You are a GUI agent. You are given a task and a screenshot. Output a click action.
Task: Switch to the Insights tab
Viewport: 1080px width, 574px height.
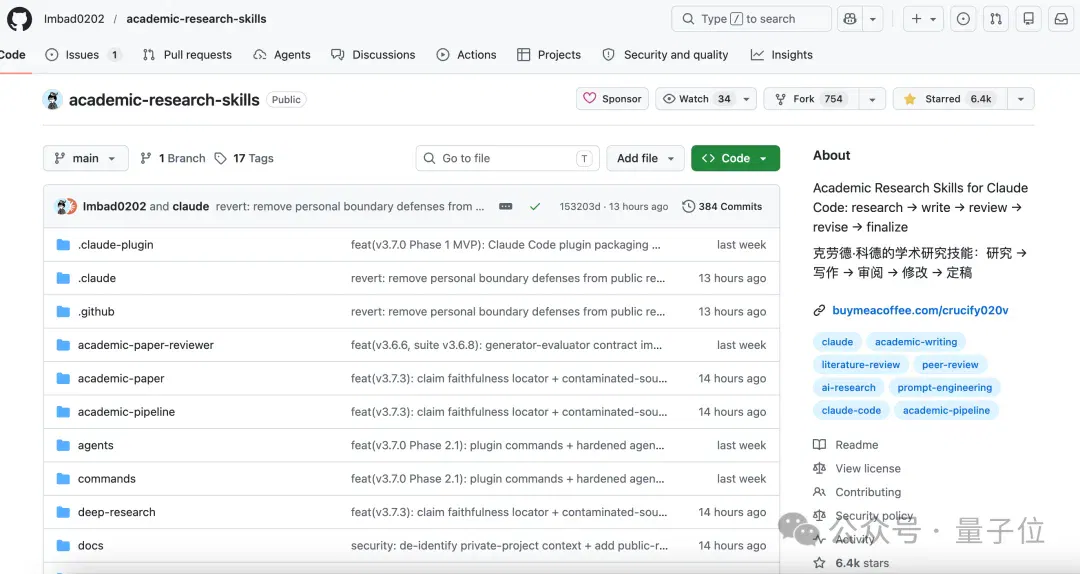coord(782,54)
